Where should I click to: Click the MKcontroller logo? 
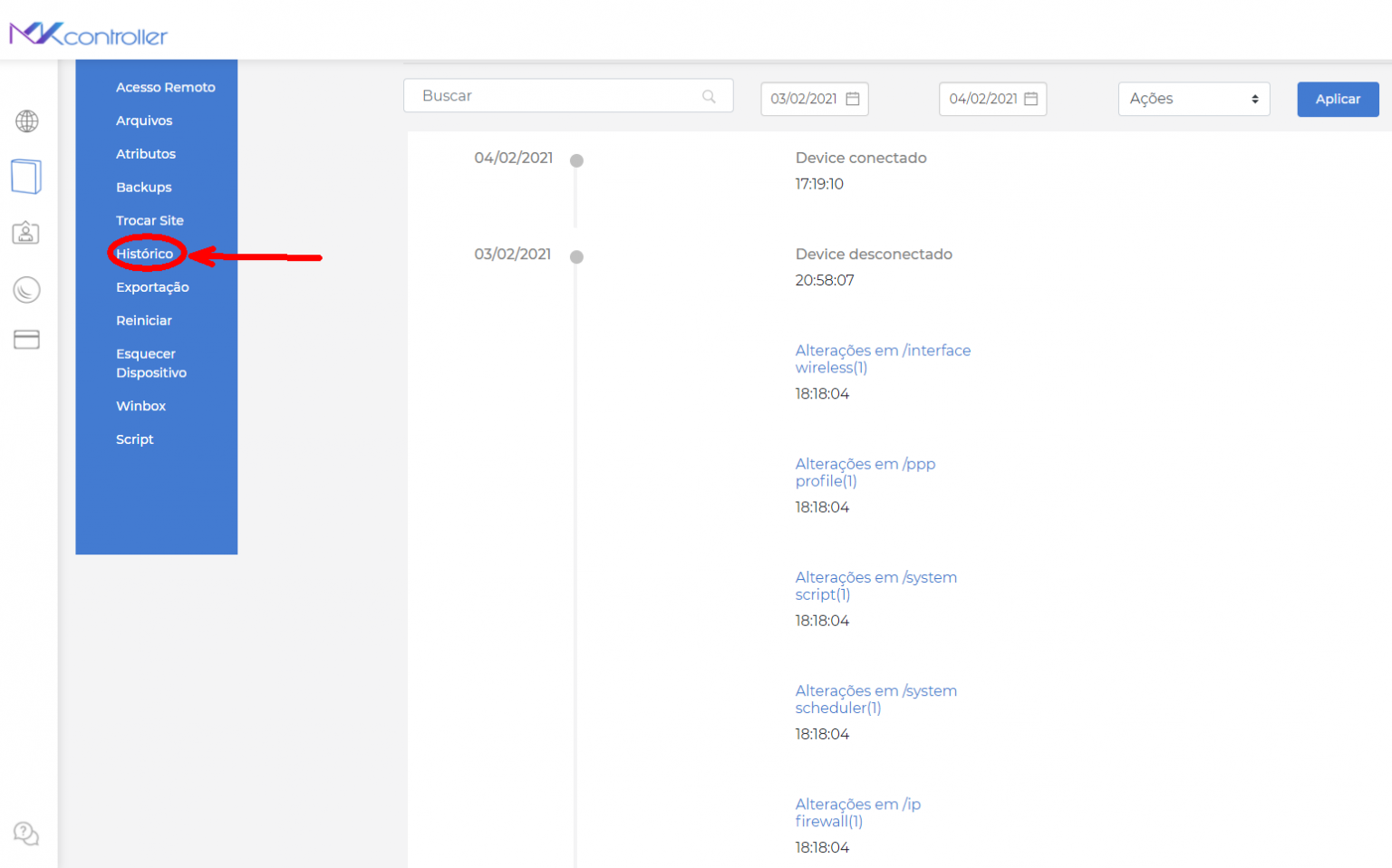point(87,32)
